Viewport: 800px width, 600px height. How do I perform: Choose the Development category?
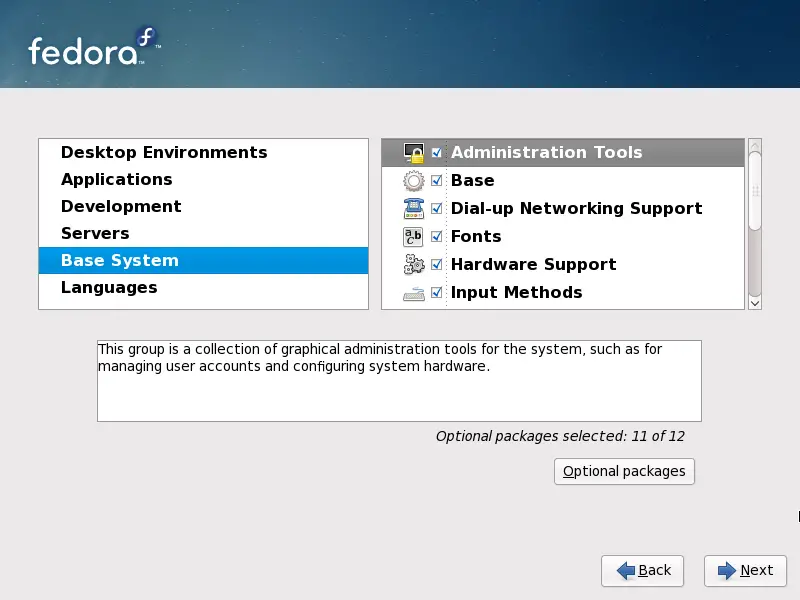121,207
